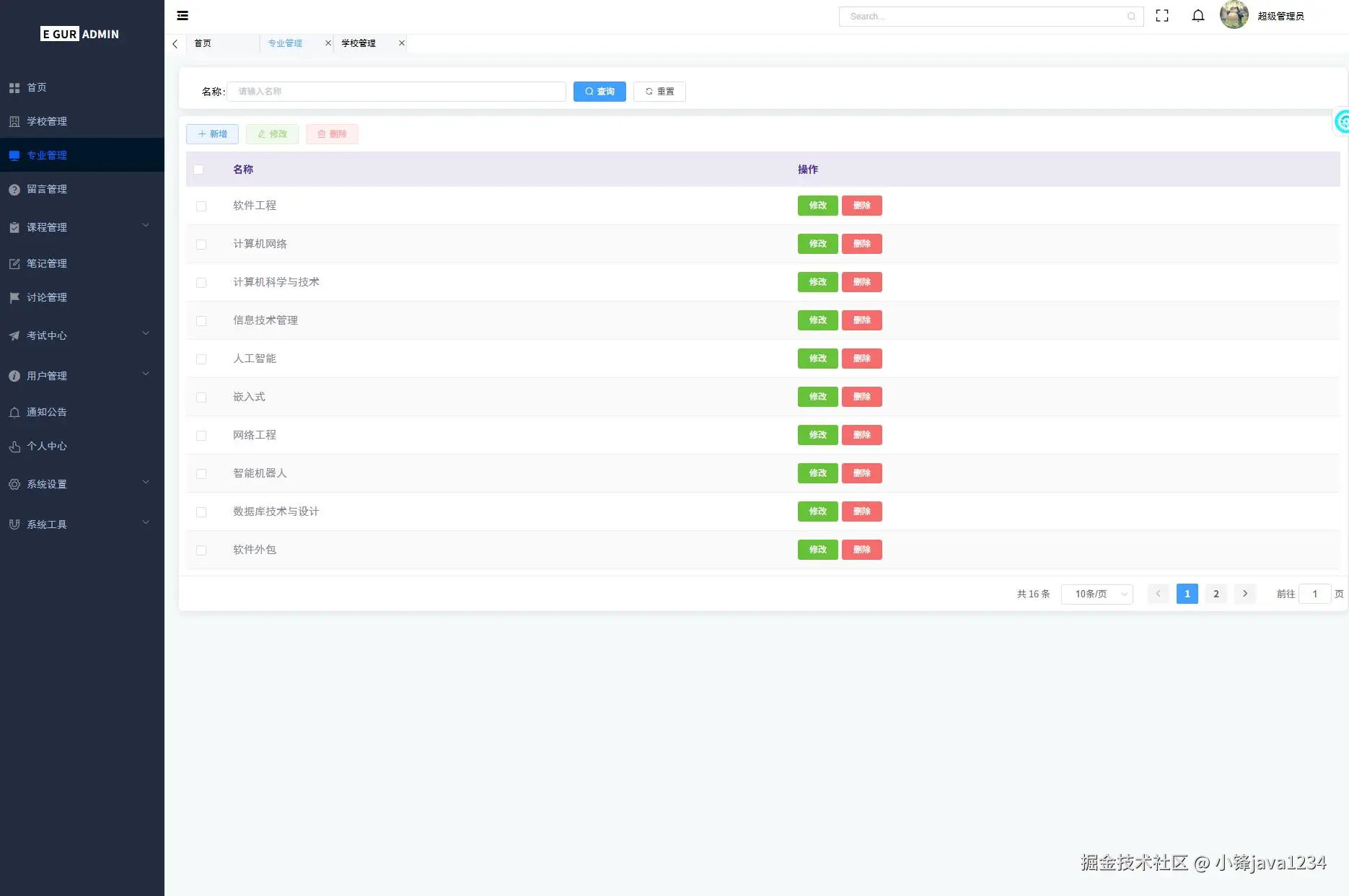This screenshot has width=1349, height=896.
Task: Go to page 2
Action: [1216, 594]
